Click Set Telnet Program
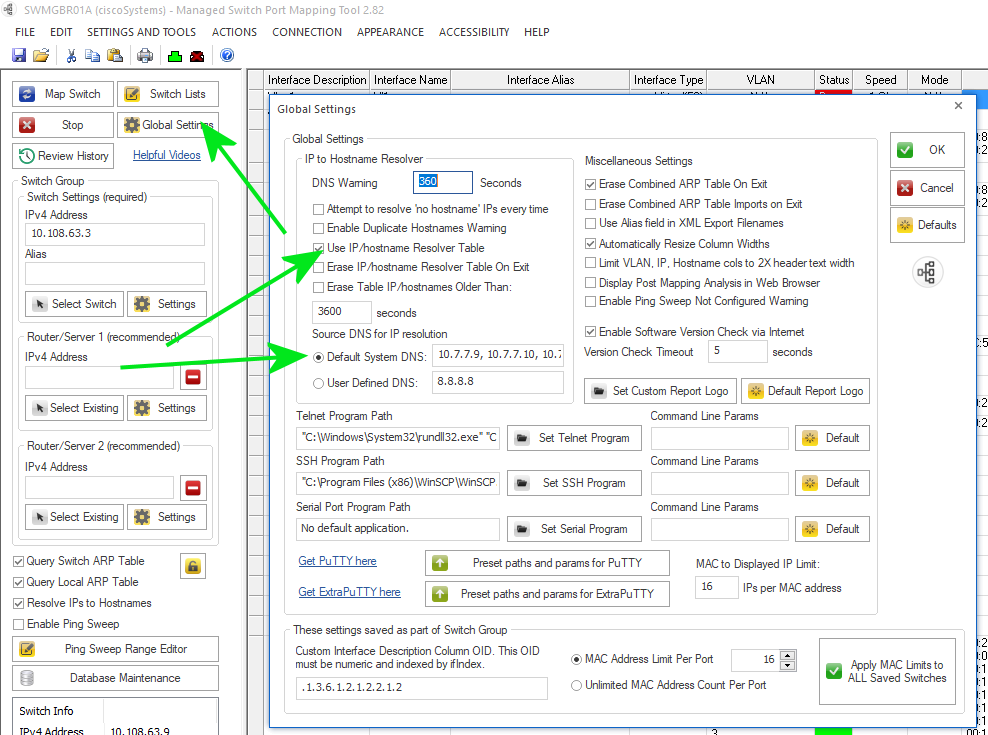 (x=574, y=438)
